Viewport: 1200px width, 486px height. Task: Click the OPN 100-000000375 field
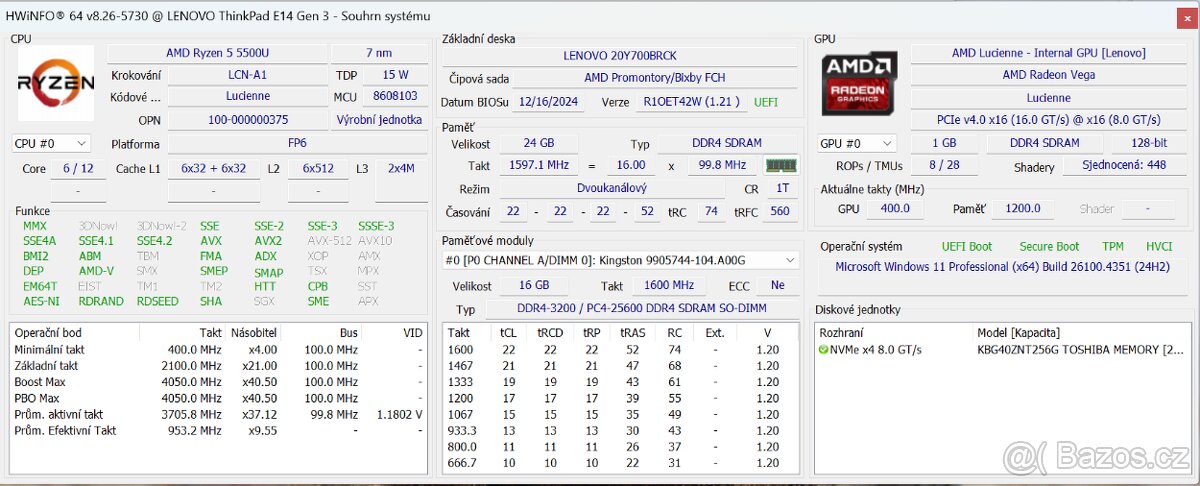click(x=247, y=119)
